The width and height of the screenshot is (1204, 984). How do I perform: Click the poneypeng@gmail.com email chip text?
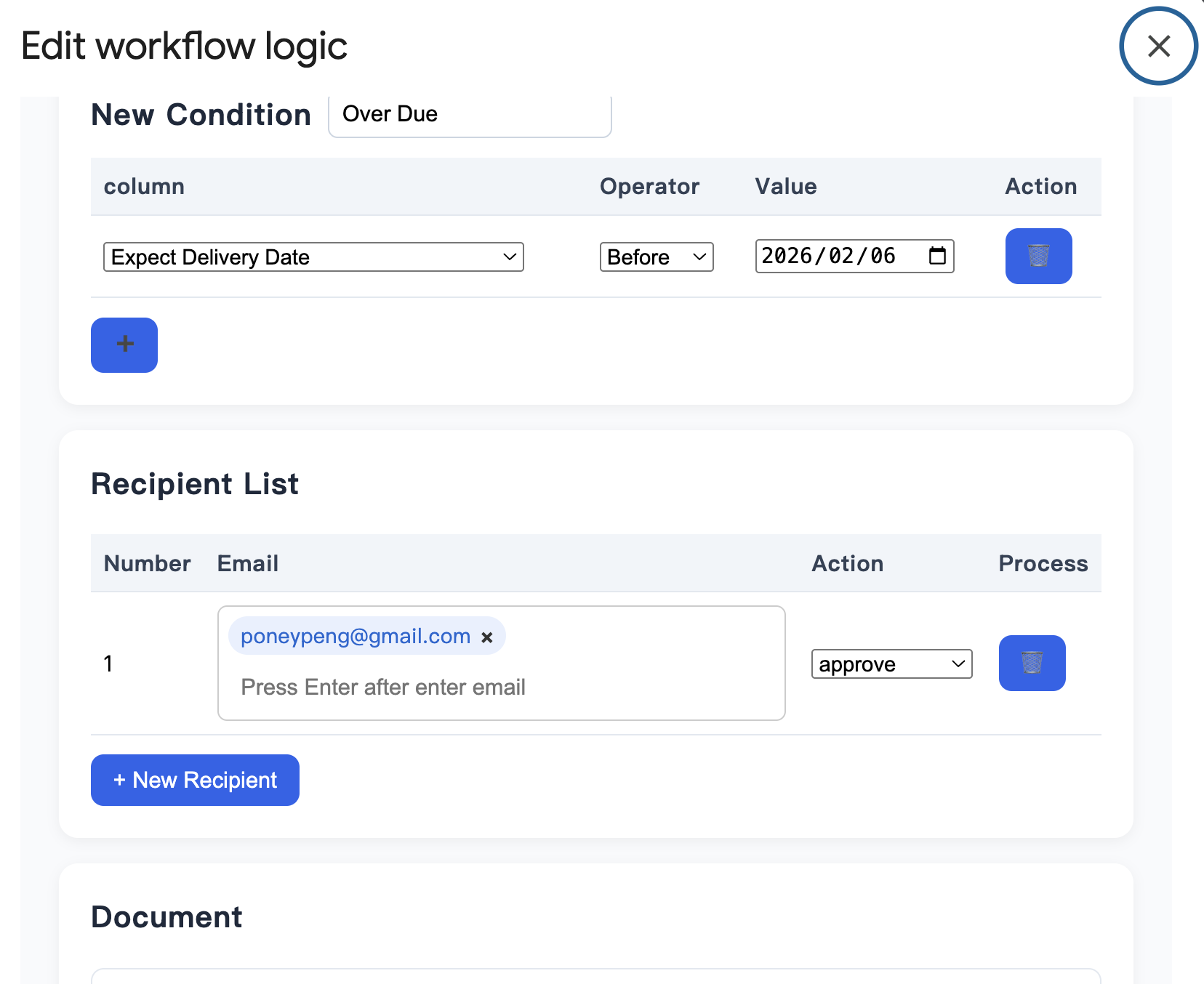[356, 637]
